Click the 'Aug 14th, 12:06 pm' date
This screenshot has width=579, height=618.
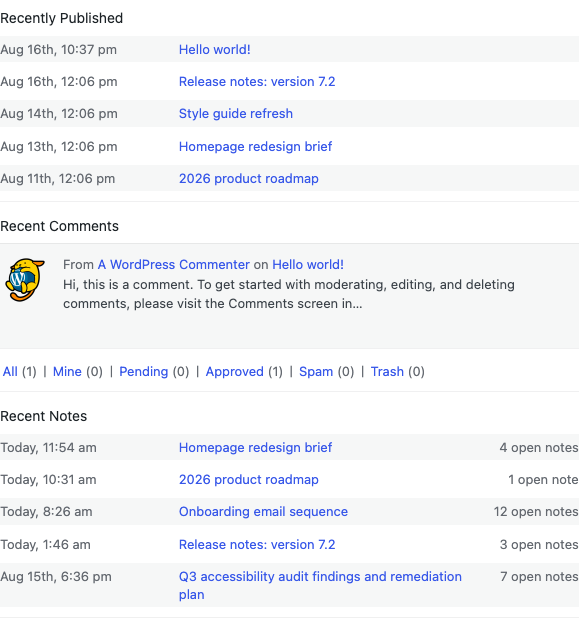point(59,114)
